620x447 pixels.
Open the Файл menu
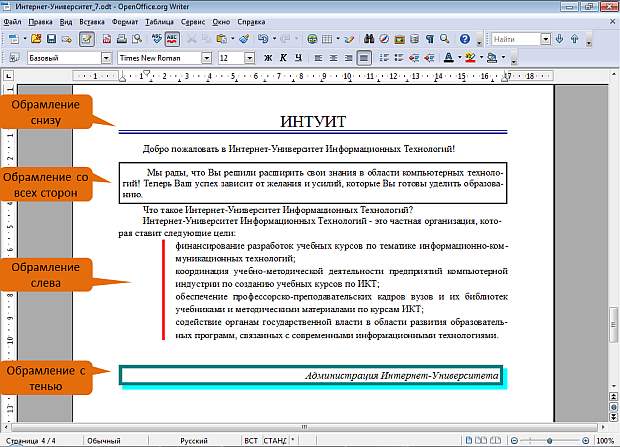(12, 22)
